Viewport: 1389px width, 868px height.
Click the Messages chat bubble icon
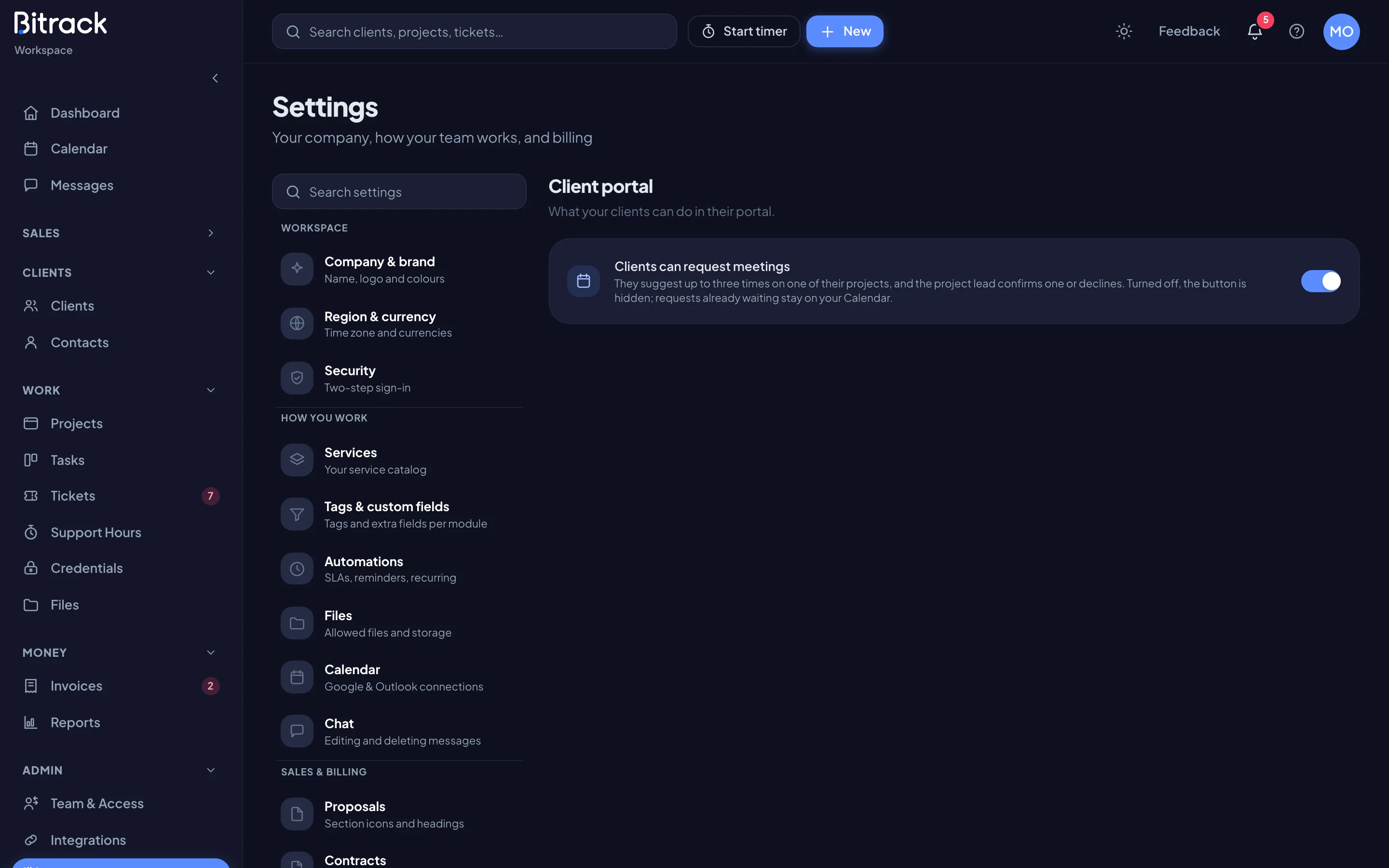pyautogui.click(x=31, y=185)
